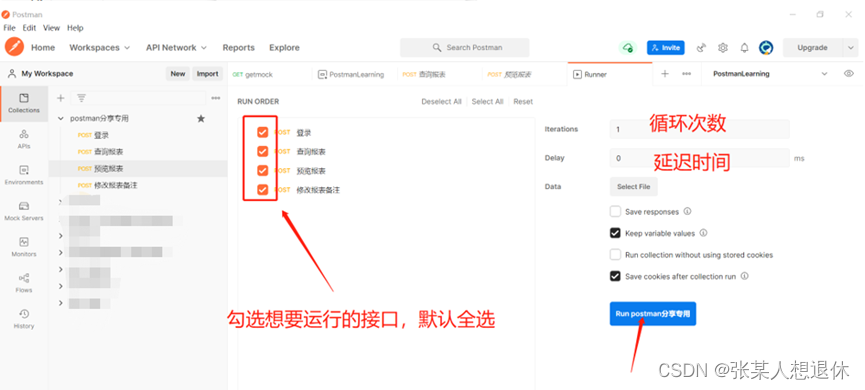
Task: Click the New button in workspace
Action: [x=178, y=74]
